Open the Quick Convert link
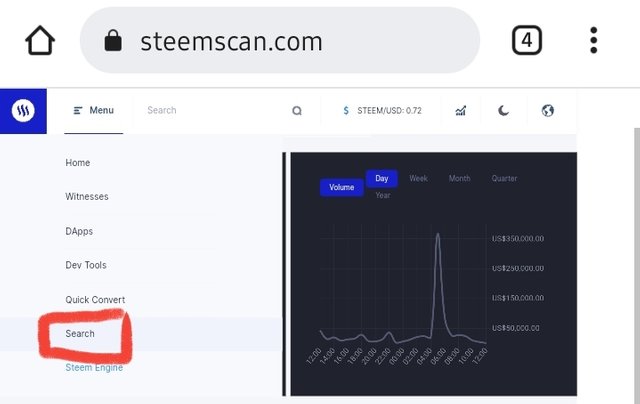The width and height of the screenshot is (640, 404). (x=95, y=300)
